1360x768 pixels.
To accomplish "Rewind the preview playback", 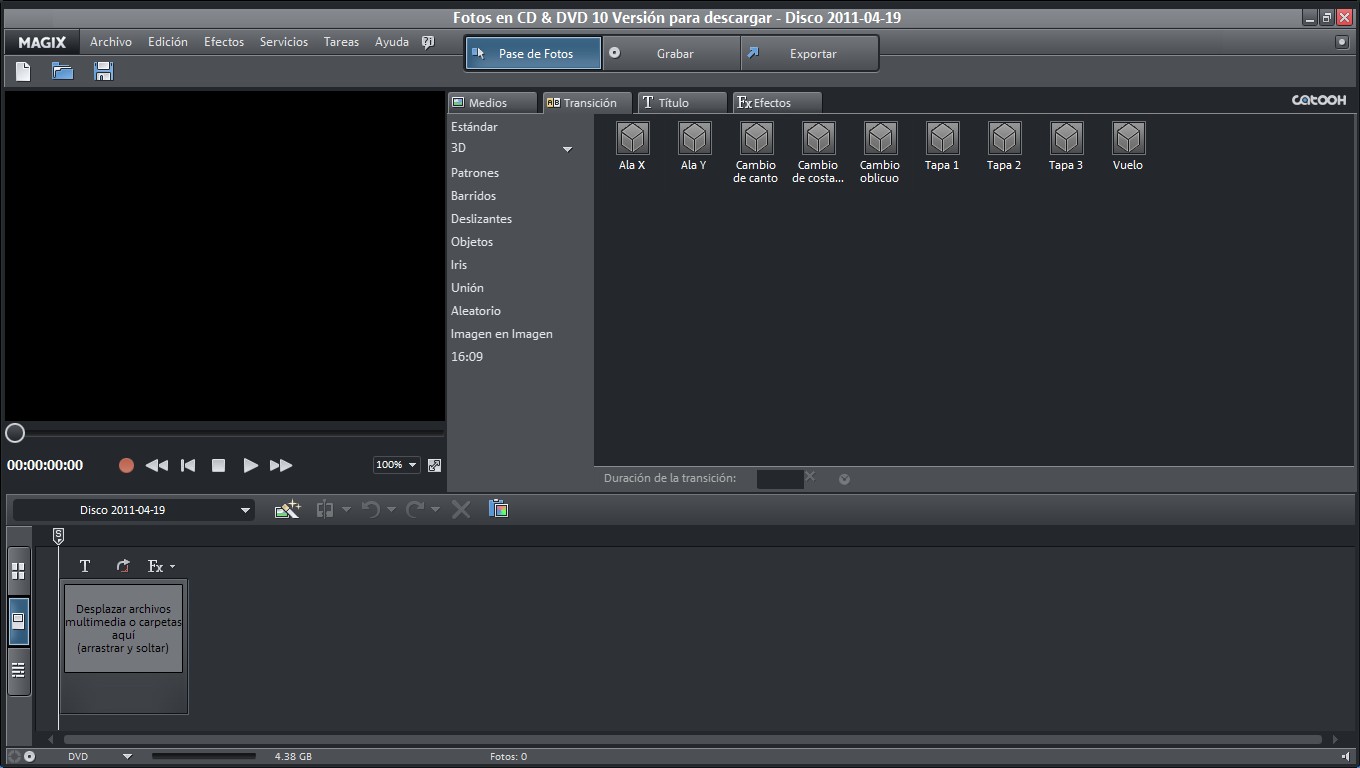I will [x=156, y=465].
